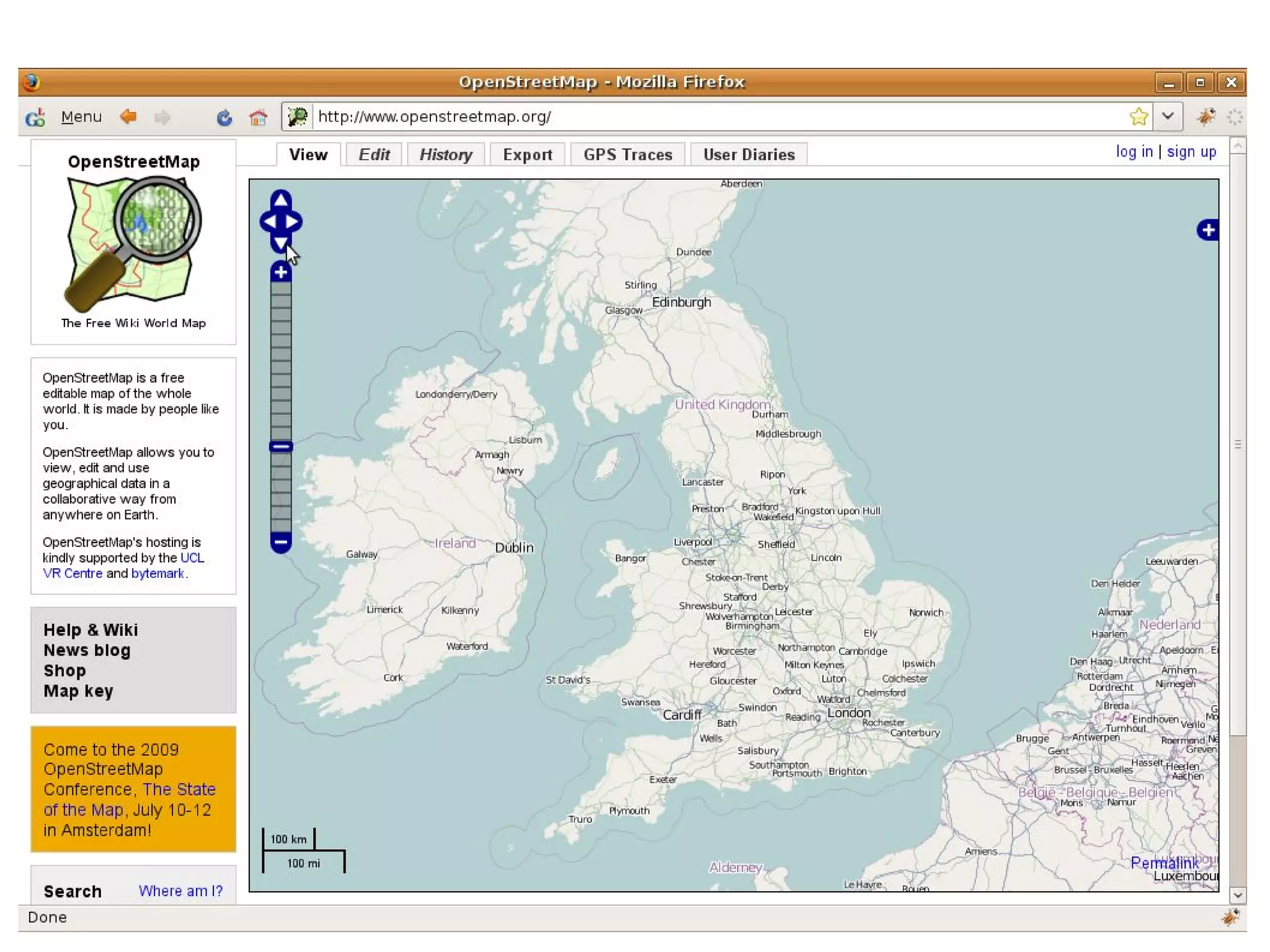Switch to the View tab

pos(308,154)
